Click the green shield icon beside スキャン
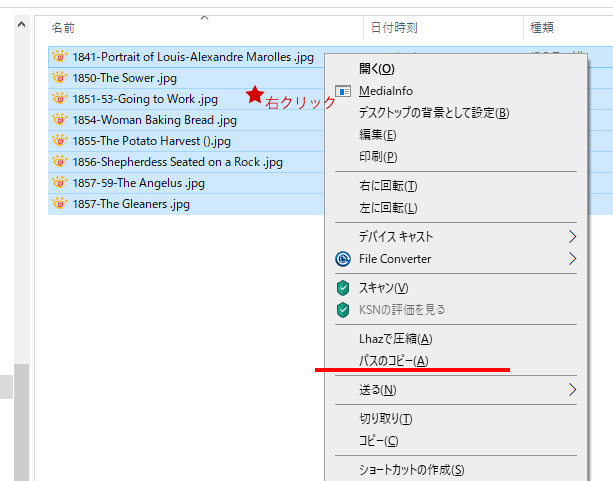The image size is (613, 481). 343,288
